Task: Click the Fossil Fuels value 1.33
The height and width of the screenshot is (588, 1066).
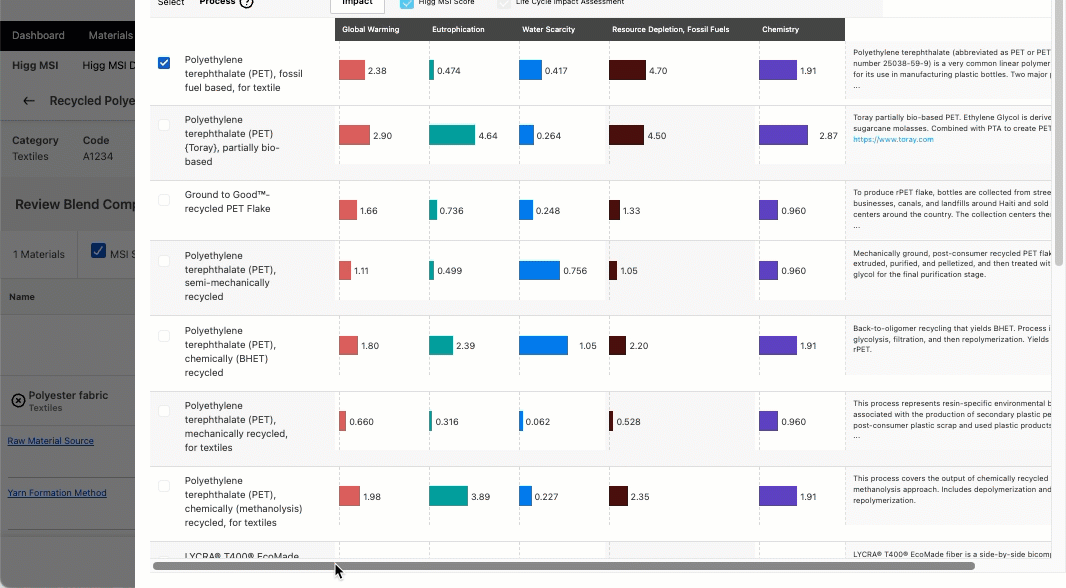Action: [632, 211]
